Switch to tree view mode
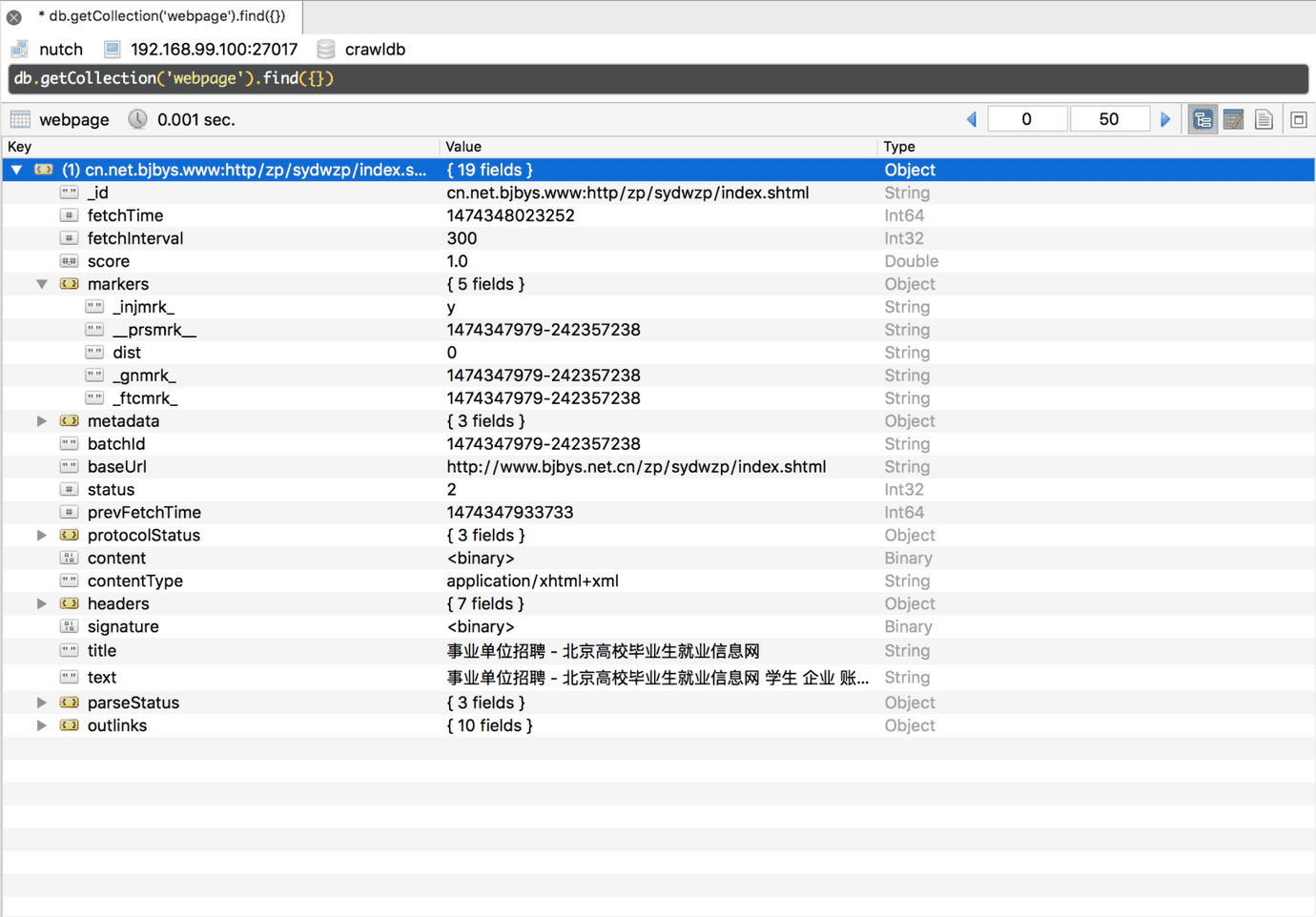Viewport: 1316px width, 917px height. pyautogui.click(x=1203, y=118)
